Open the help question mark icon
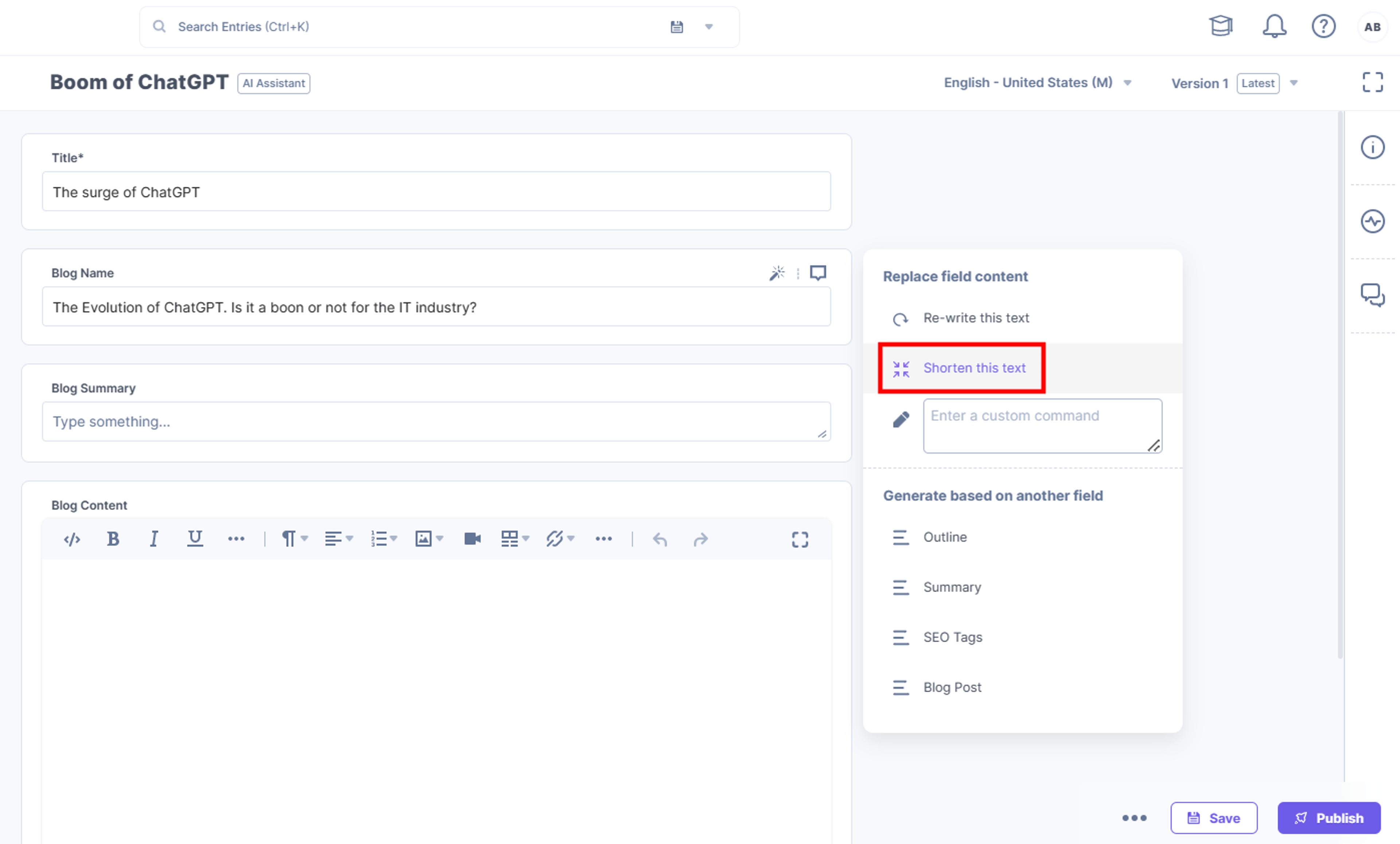Viewport: 1400px width, 844px height. 1323,26
